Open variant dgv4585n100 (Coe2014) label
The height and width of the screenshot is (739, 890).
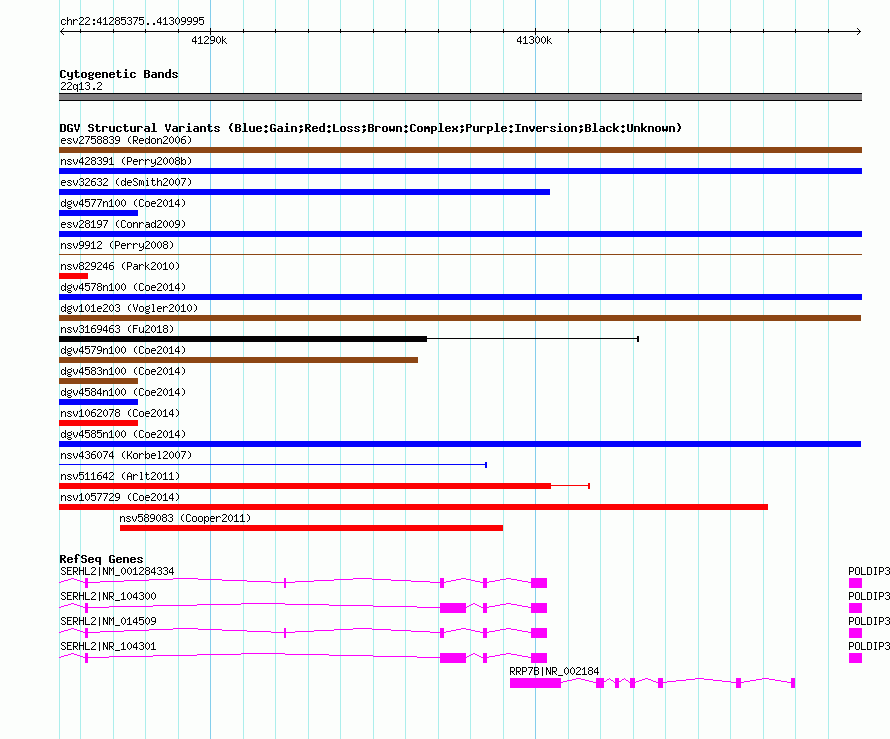click(123, 434)
